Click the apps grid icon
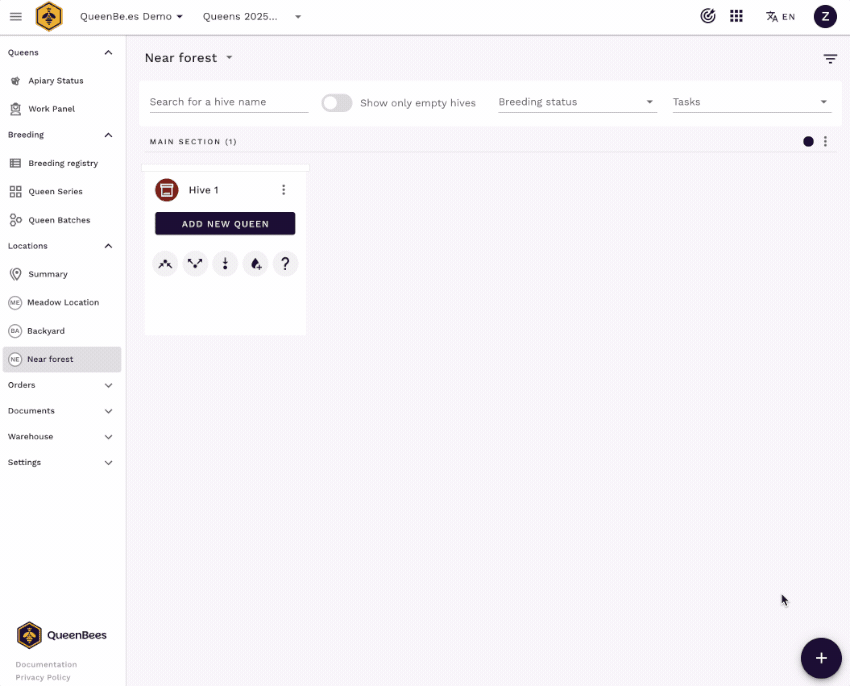The width and height of the screenshot is (850, 686). coord(736,16)
